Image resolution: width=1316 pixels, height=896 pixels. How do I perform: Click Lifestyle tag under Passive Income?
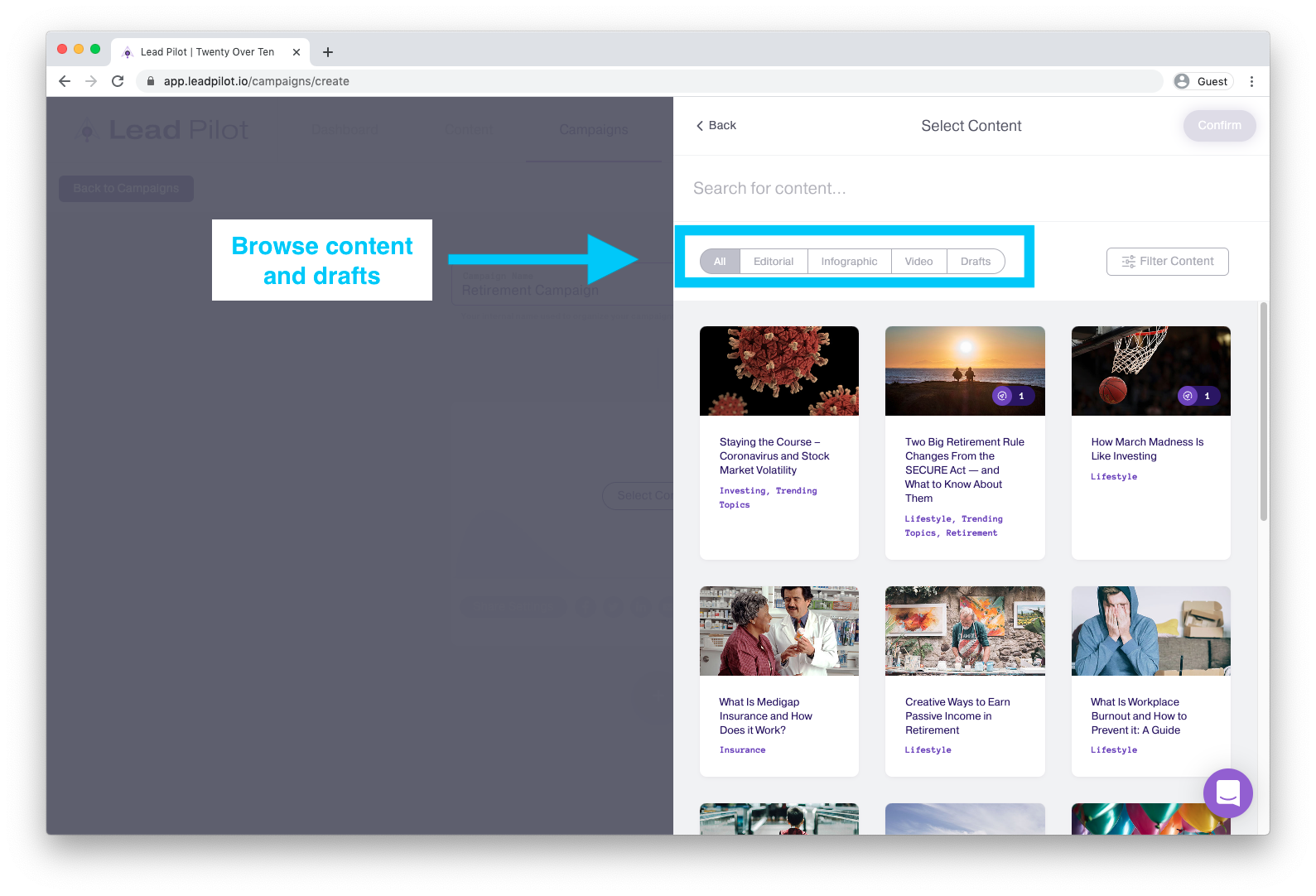pyautogui.click(x=928, y=750)
